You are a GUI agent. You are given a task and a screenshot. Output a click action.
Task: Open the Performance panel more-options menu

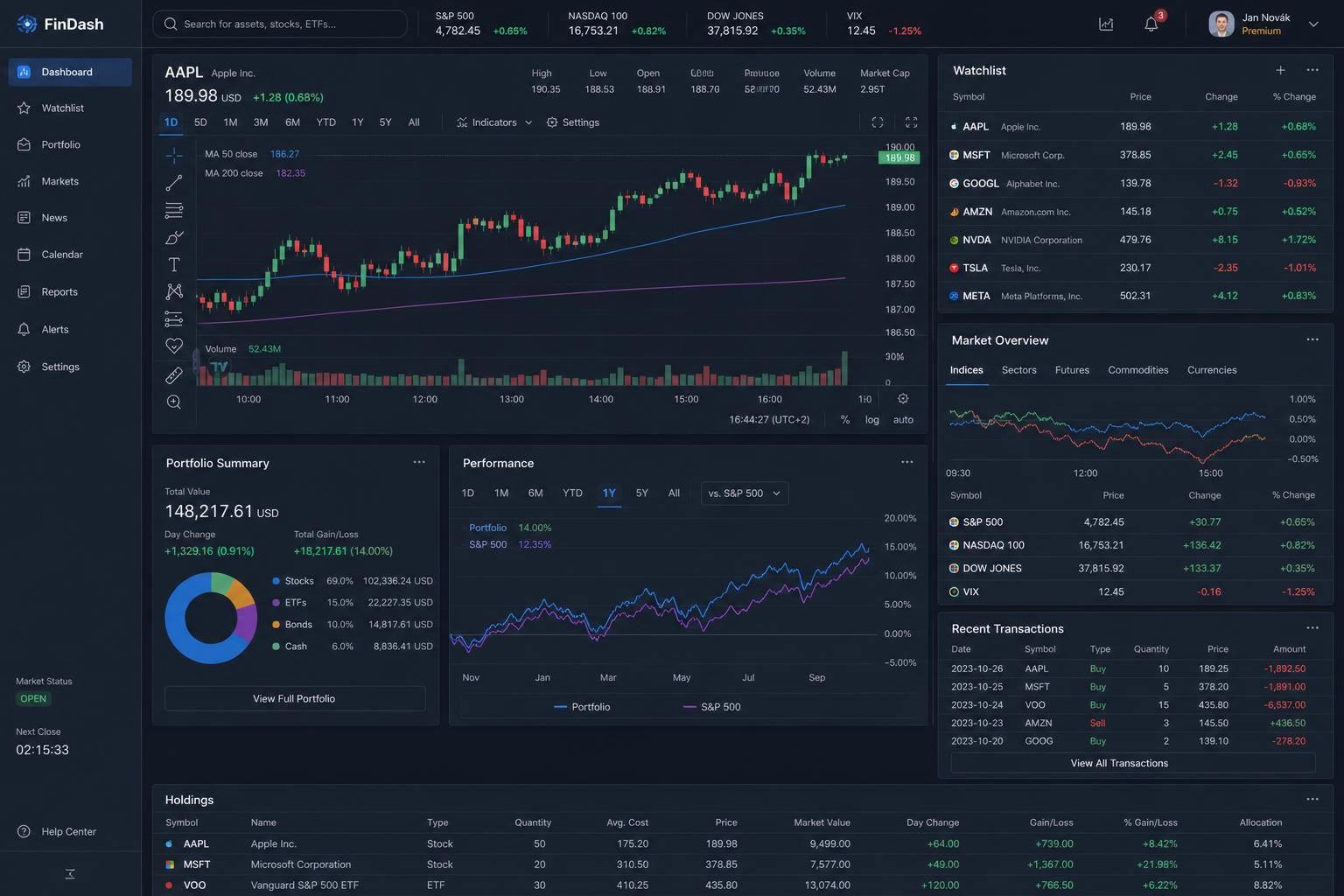(x=907, y=462)
